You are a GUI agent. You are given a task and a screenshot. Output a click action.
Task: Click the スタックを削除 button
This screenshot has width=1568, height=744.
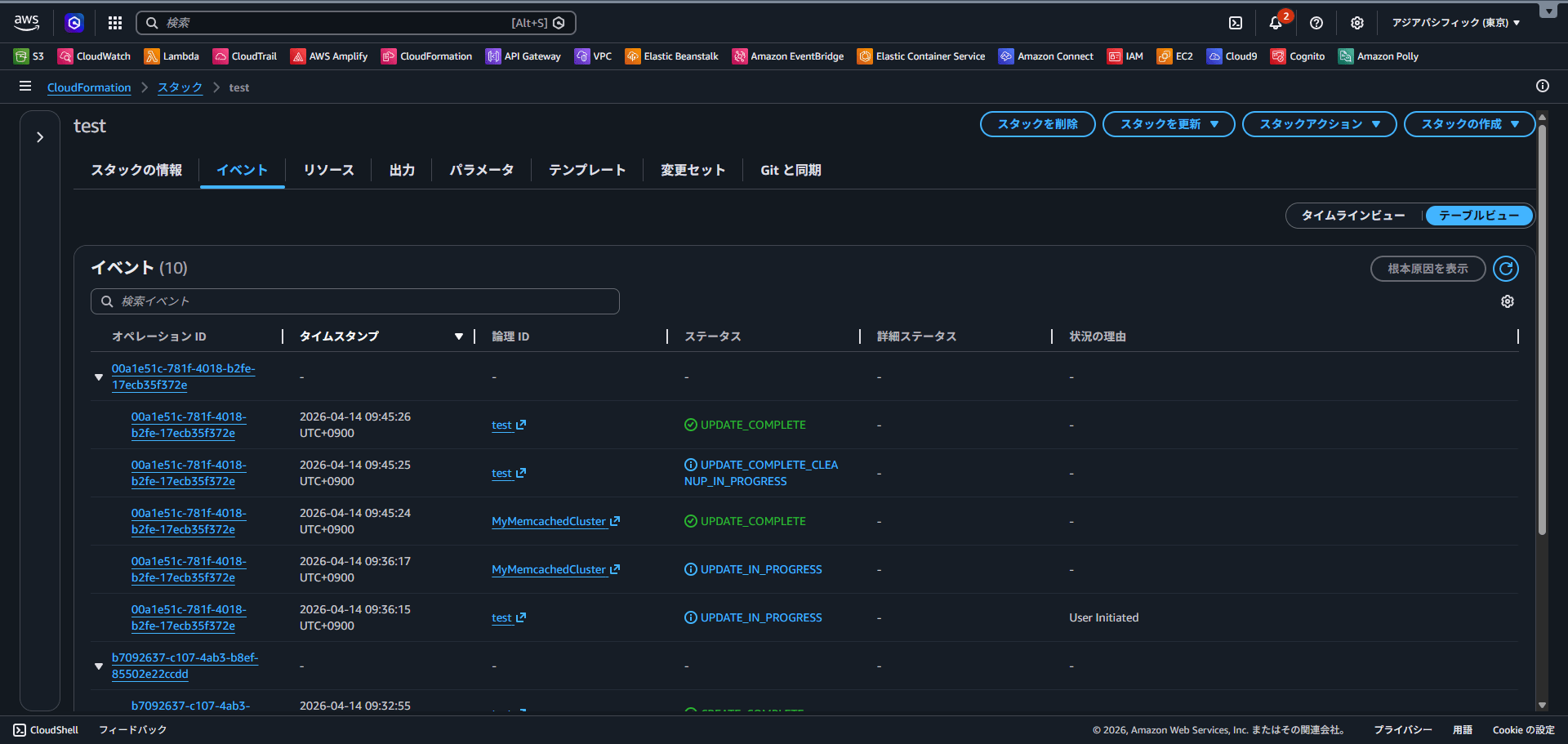pos(1037,124)
